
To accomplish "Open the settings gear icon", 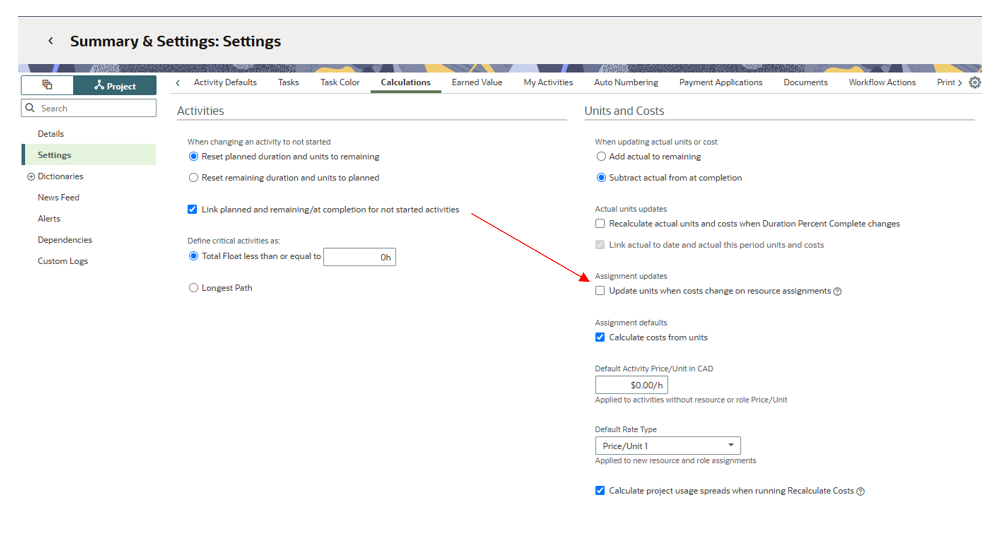I will click(x=975, y=83).
